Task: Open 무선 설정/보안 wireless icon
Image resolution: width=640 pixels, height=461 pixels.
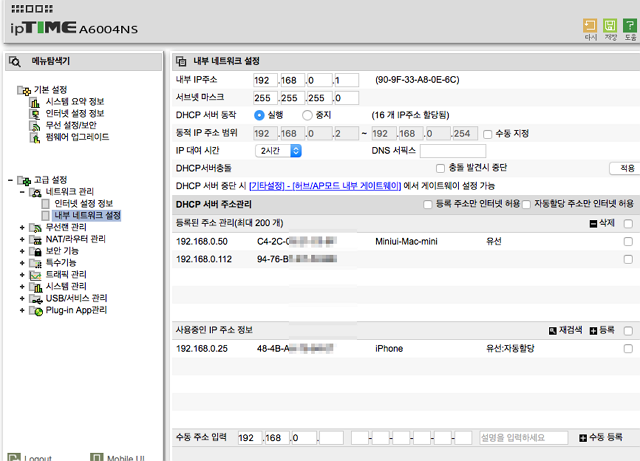Action: (x=35, y=126)
